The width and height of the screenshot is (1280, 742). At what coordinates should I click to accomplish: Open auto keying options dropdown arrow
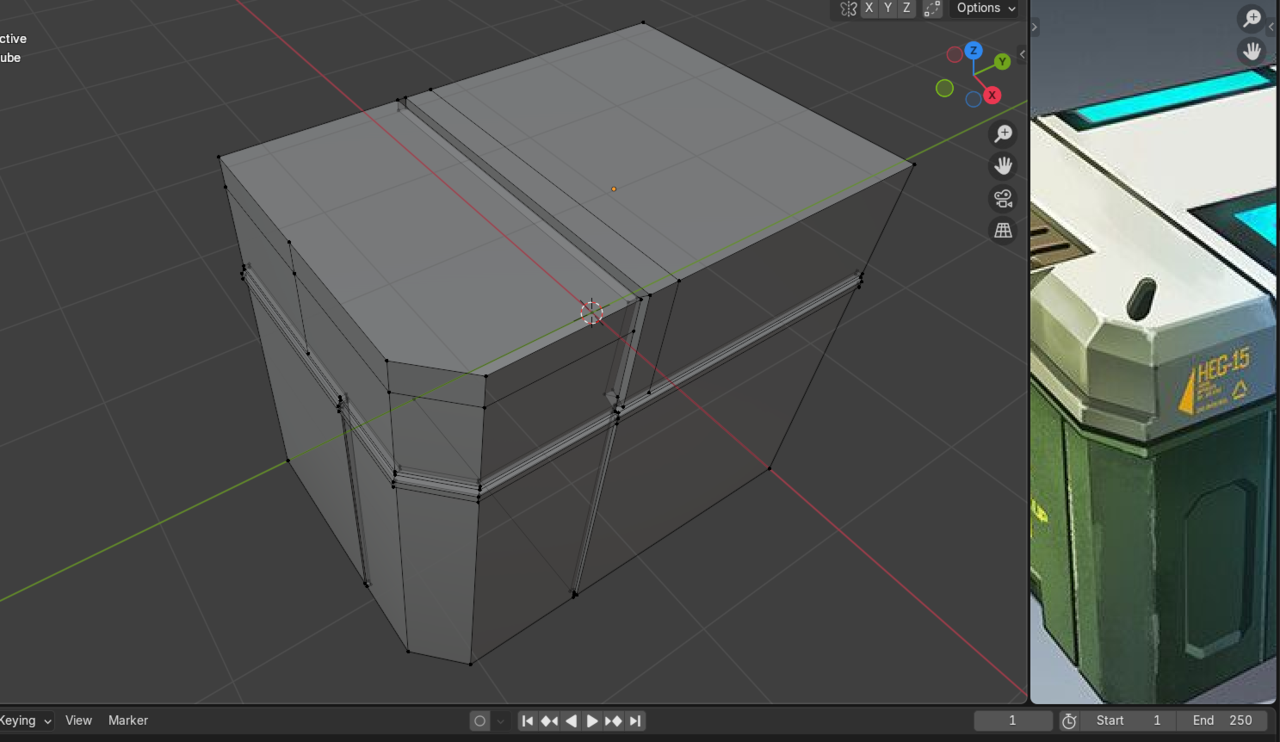click(501, 721)
